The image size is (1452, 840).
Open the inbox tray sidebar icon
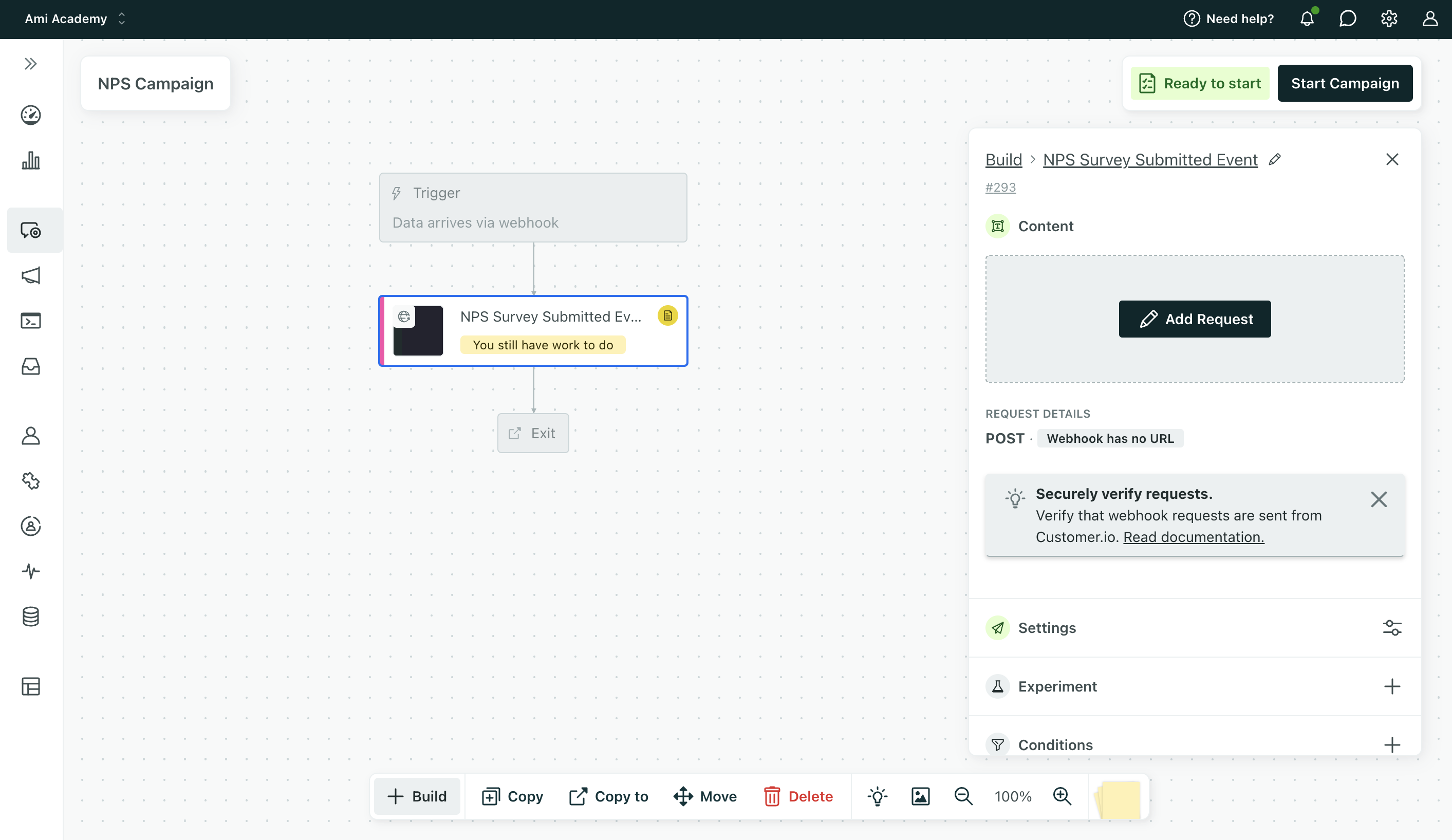30,366
